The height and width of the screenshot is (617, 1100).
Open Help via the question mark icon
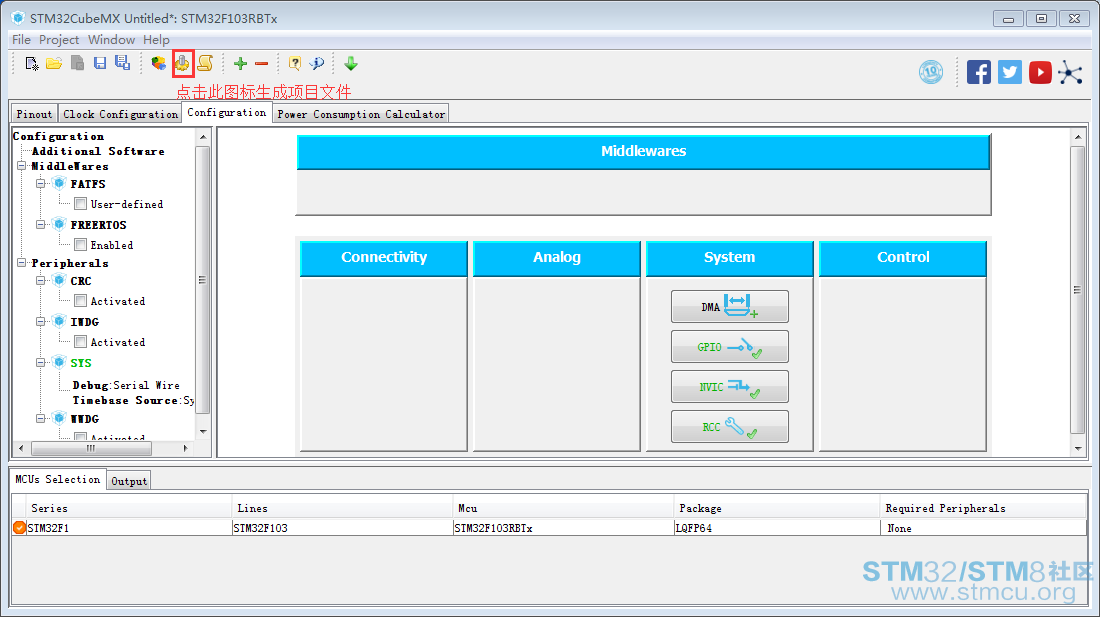click(295, 64)
